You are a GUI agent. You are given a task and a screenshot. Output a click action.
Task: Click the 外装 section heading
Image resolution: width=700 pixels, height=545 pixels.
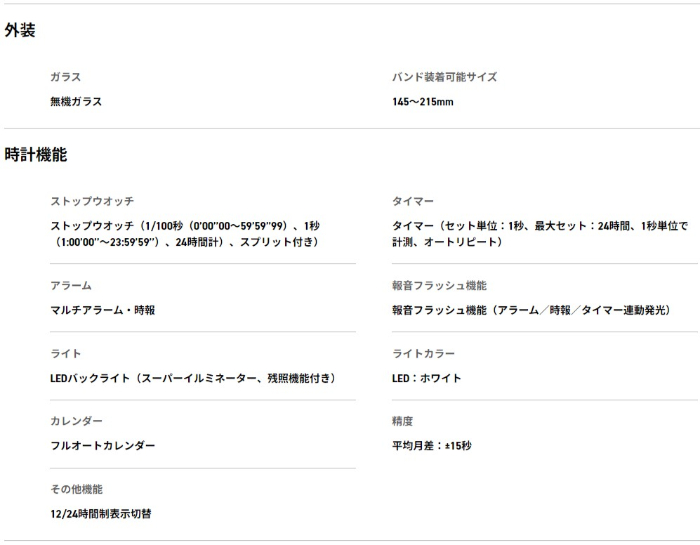(20, 31)
